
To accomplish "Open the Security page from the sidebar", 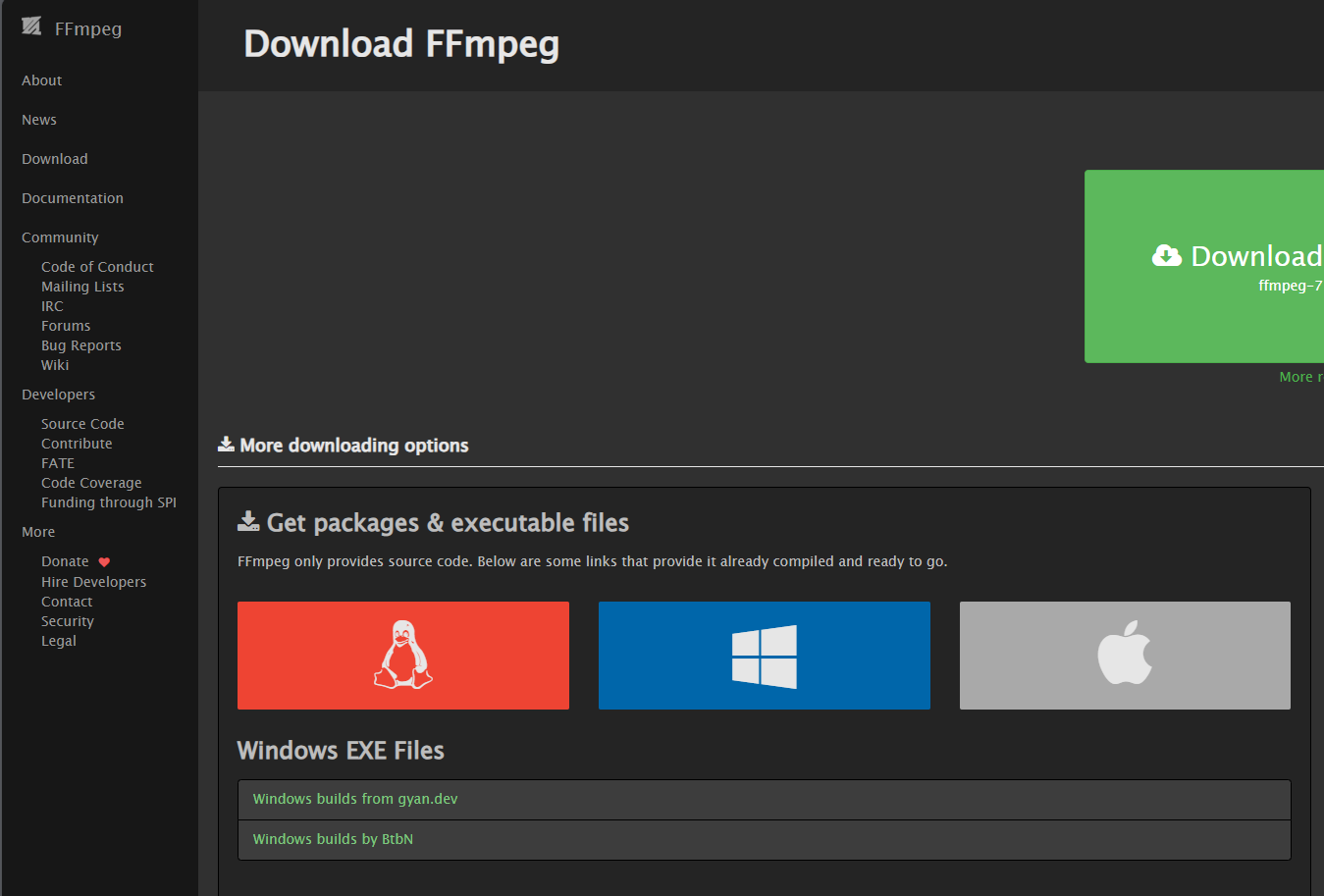I will [67, 620].
